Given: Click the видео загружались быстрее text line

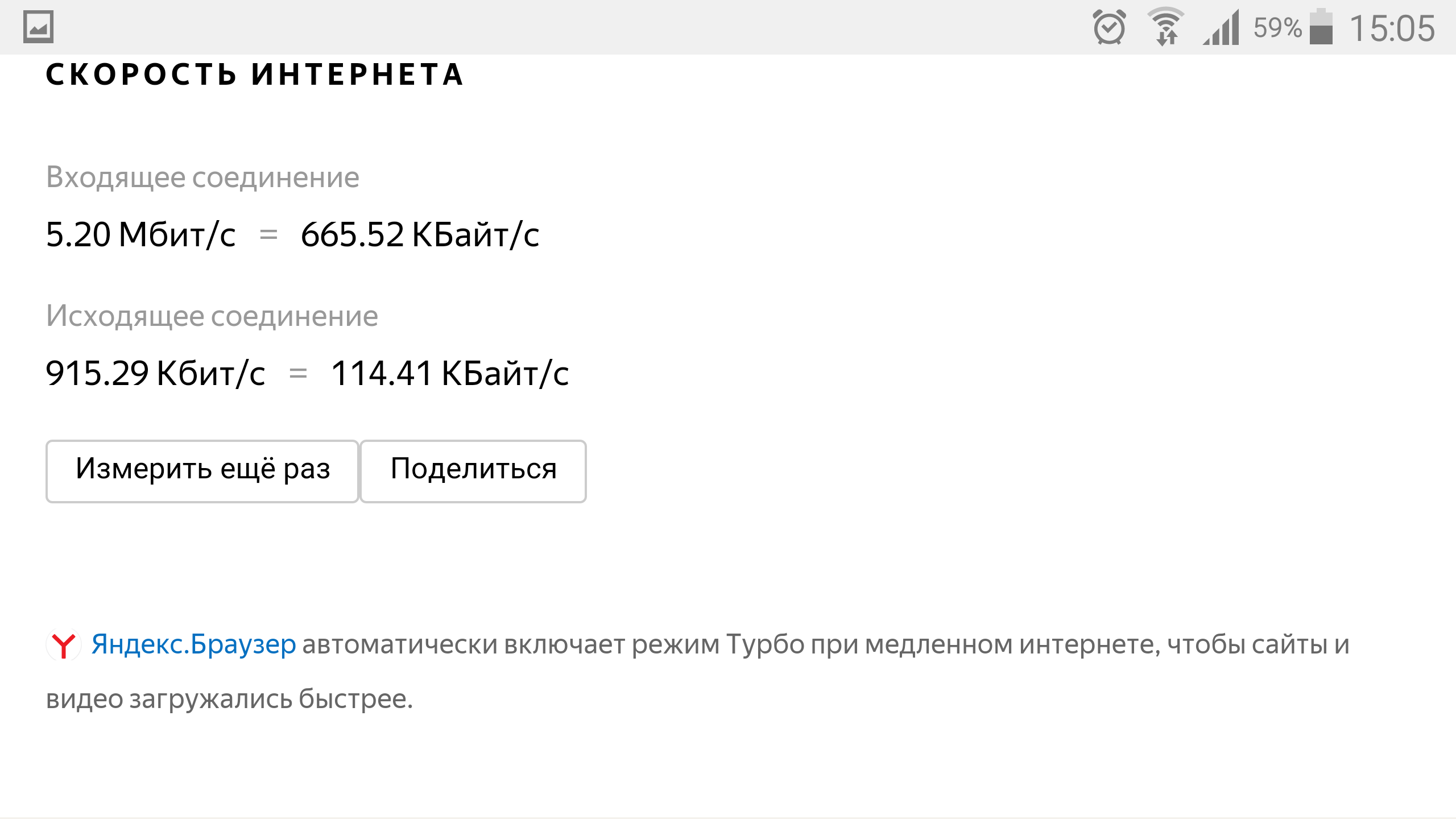Looking at the screenshot, I should (229, 699).
